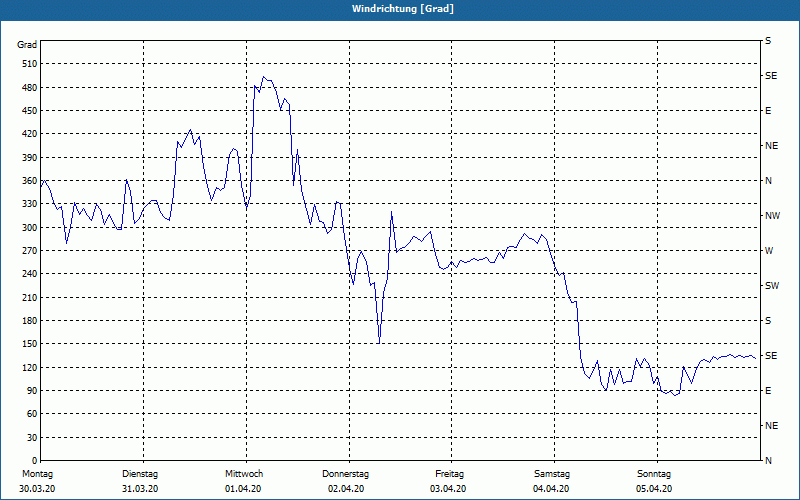Click the "Samstag" weekday label
This screenshot has height=500, width=800.
pos(552,474)
